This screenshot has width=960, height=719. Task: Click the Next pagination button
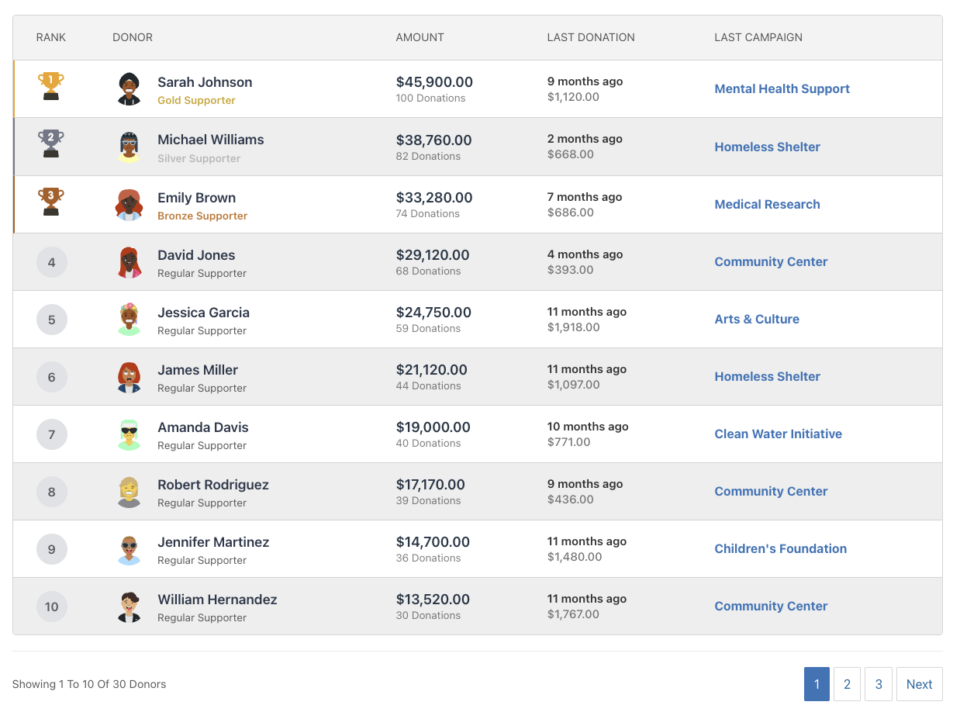click(x=919, y=684)
